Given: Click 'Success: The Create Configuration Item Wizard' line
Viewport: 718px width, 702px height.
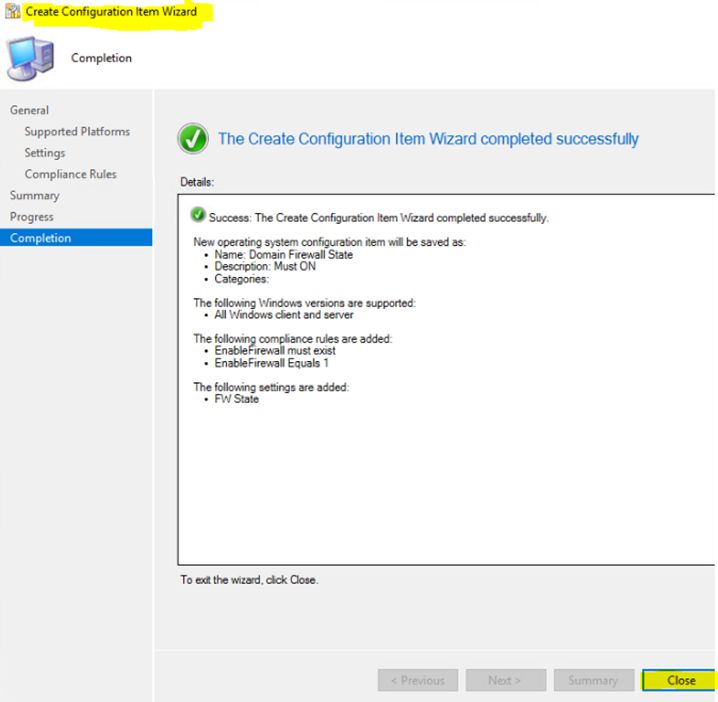Looking at the screenshot, I should [378, 218].
